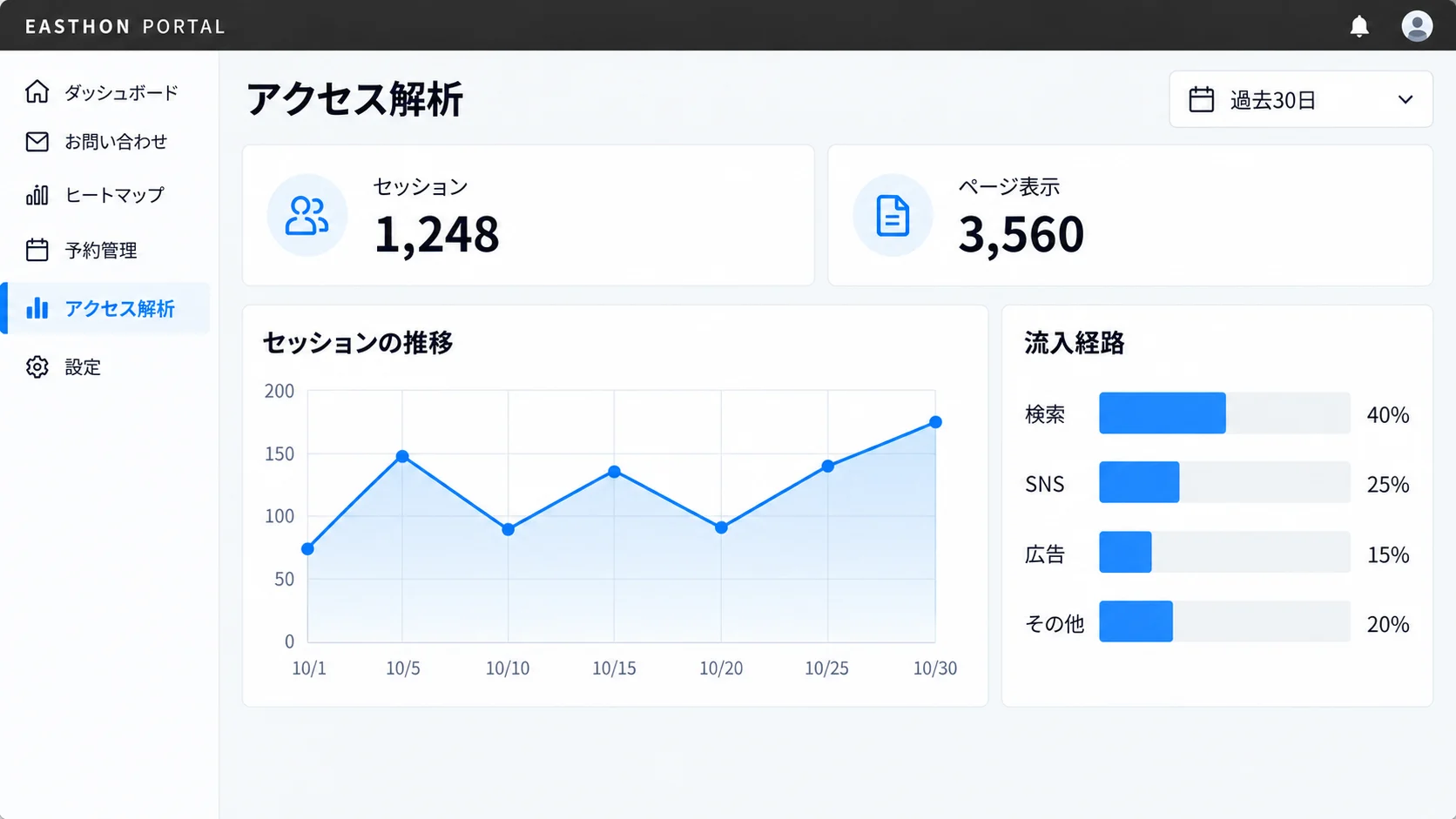The height and width of the screenshot is (819, 1456).
Task: Click the EASTHON PORTAL logo text
Action: coord(125,26)
